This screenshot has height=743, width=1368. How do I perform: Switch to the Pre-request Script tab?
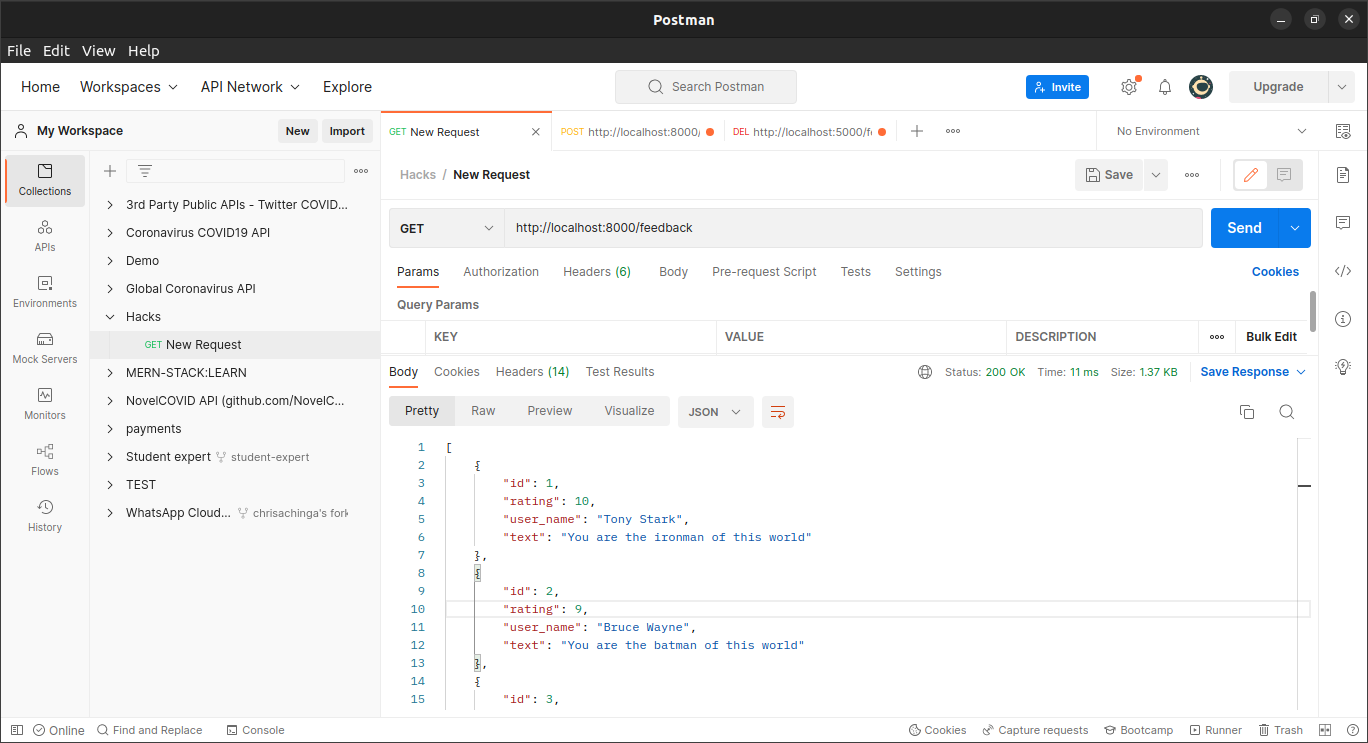coord(764,272)
